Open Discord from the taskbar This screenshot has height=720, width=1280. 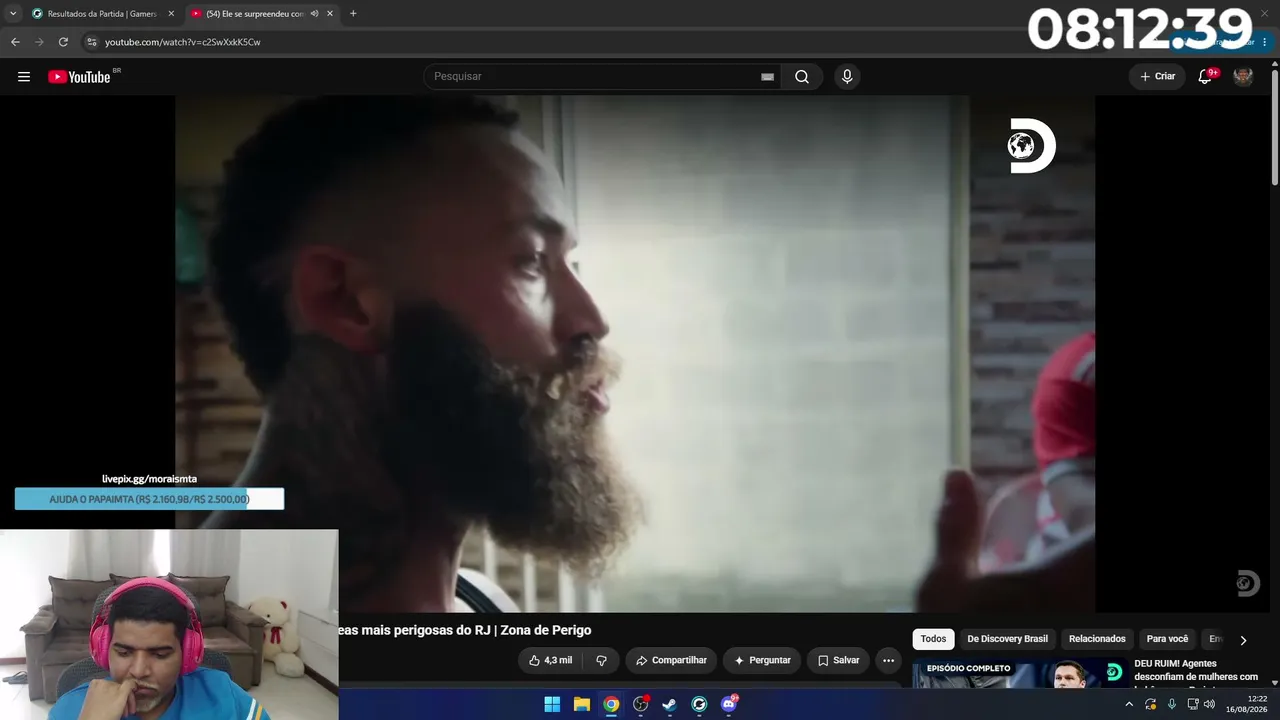coord(729,704)
